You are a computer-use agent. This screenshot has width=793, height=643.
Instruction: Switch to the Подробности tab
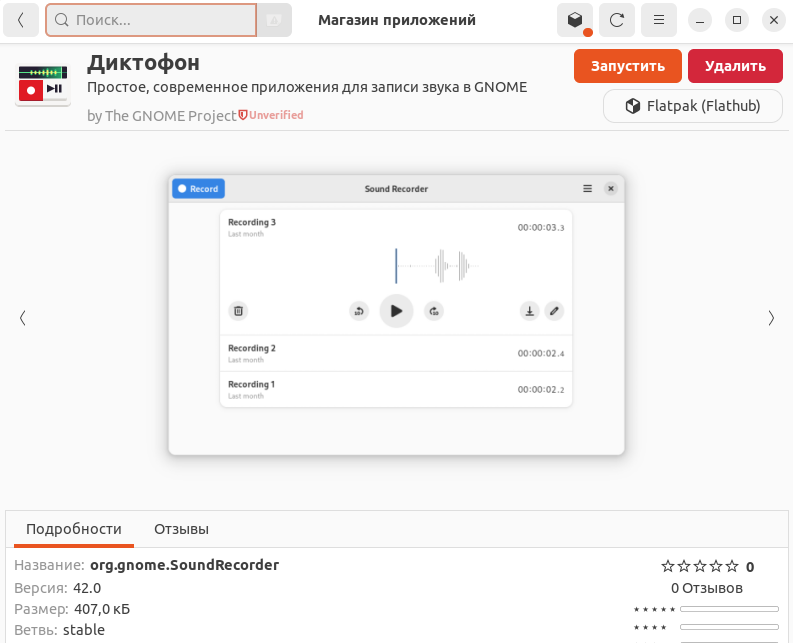pos(74,529)
